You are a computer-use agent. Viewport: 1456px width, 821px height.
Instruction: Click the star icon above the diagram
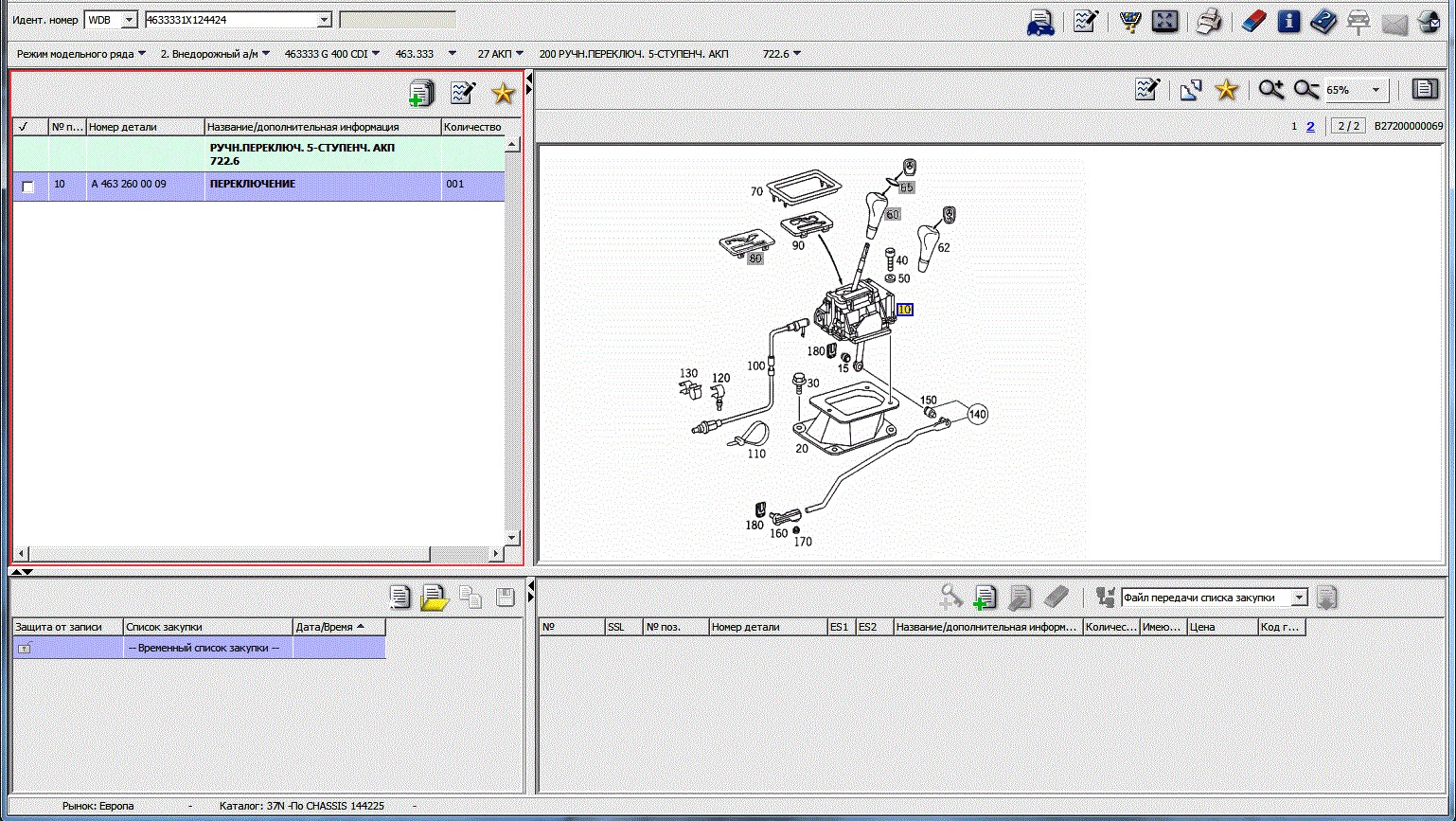tap(1226, 90)
